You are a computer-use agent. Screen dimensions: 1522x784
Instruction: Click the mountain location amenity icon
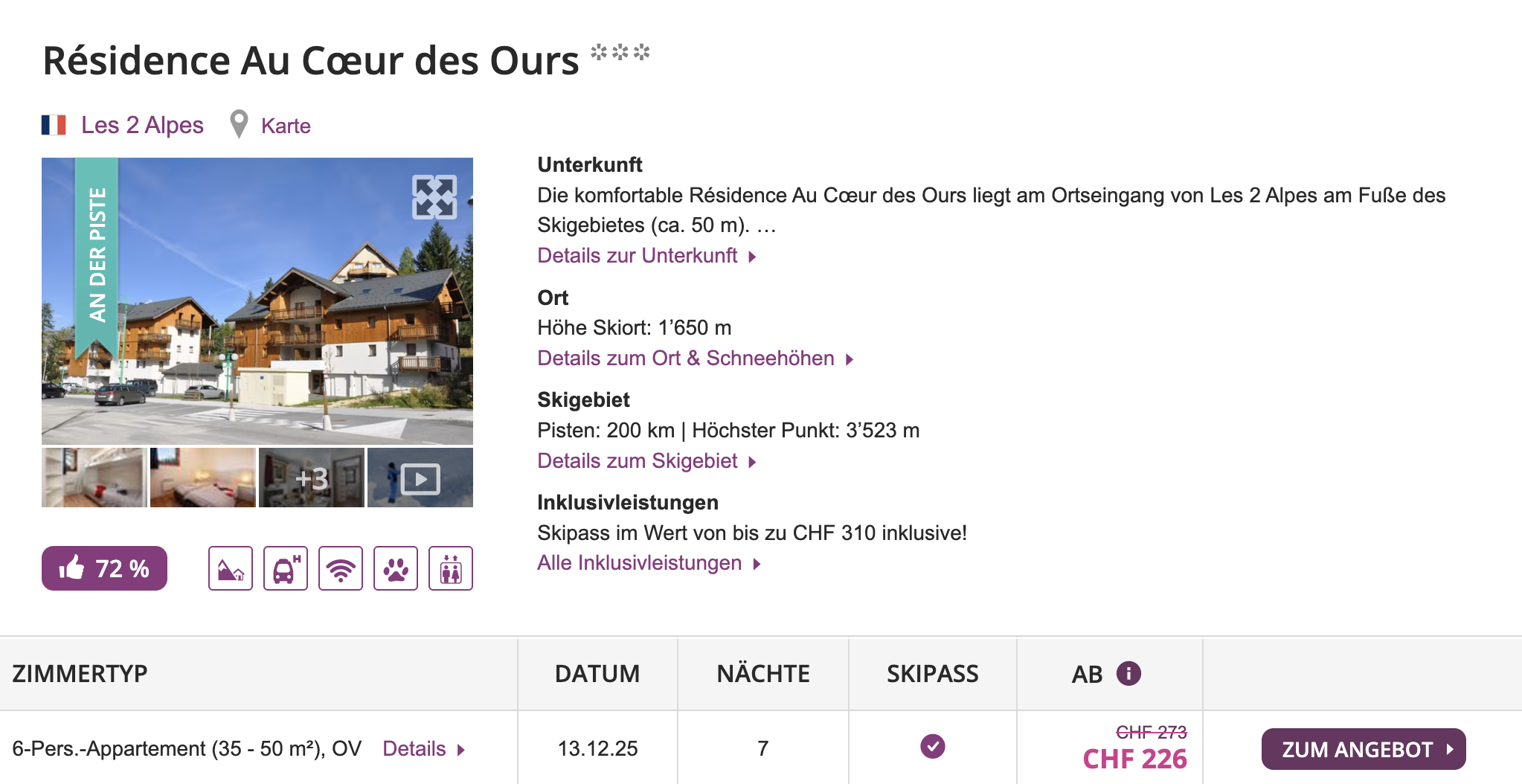click(231, 569)
